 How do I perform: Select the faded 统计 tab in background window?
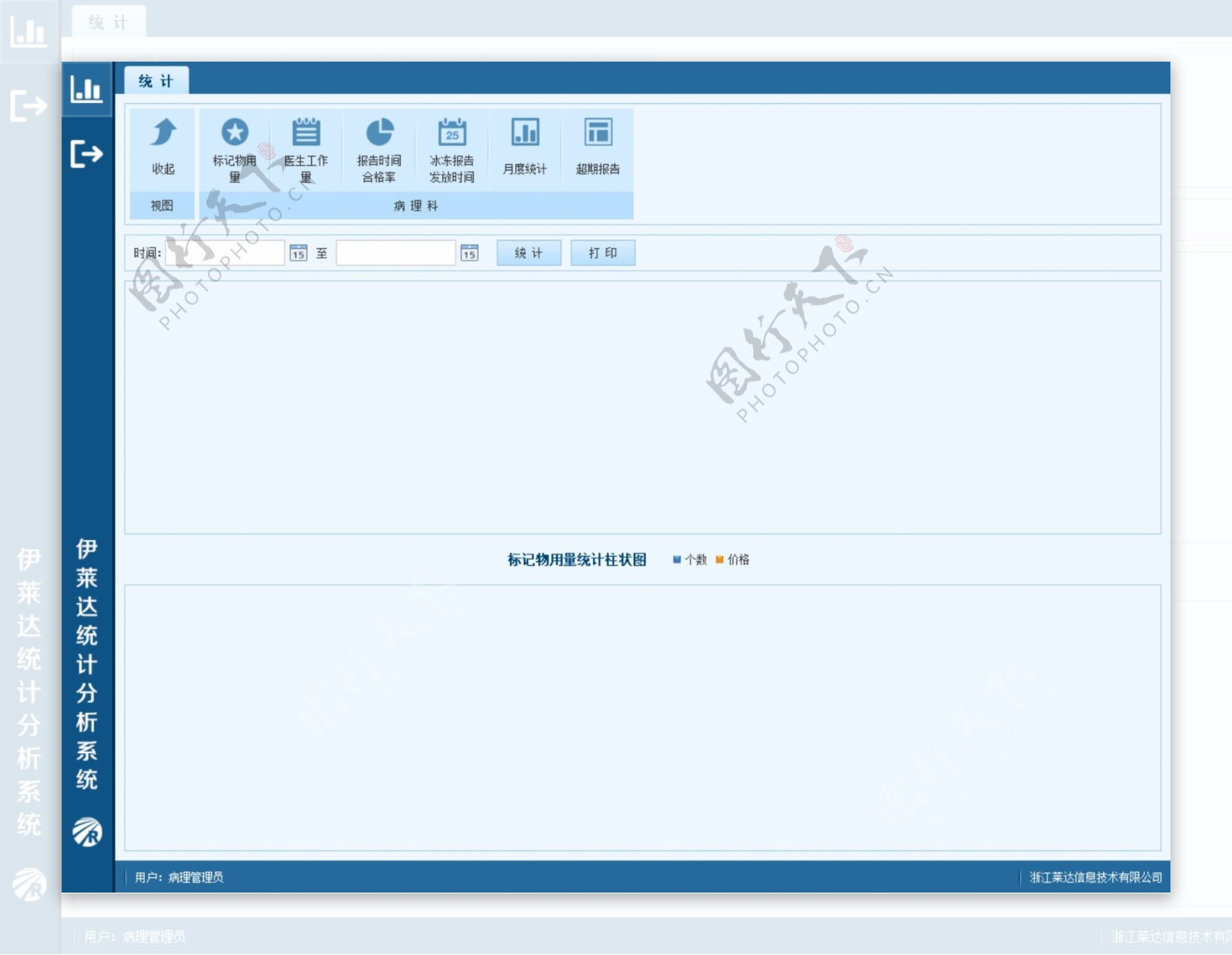click(109, 22)
